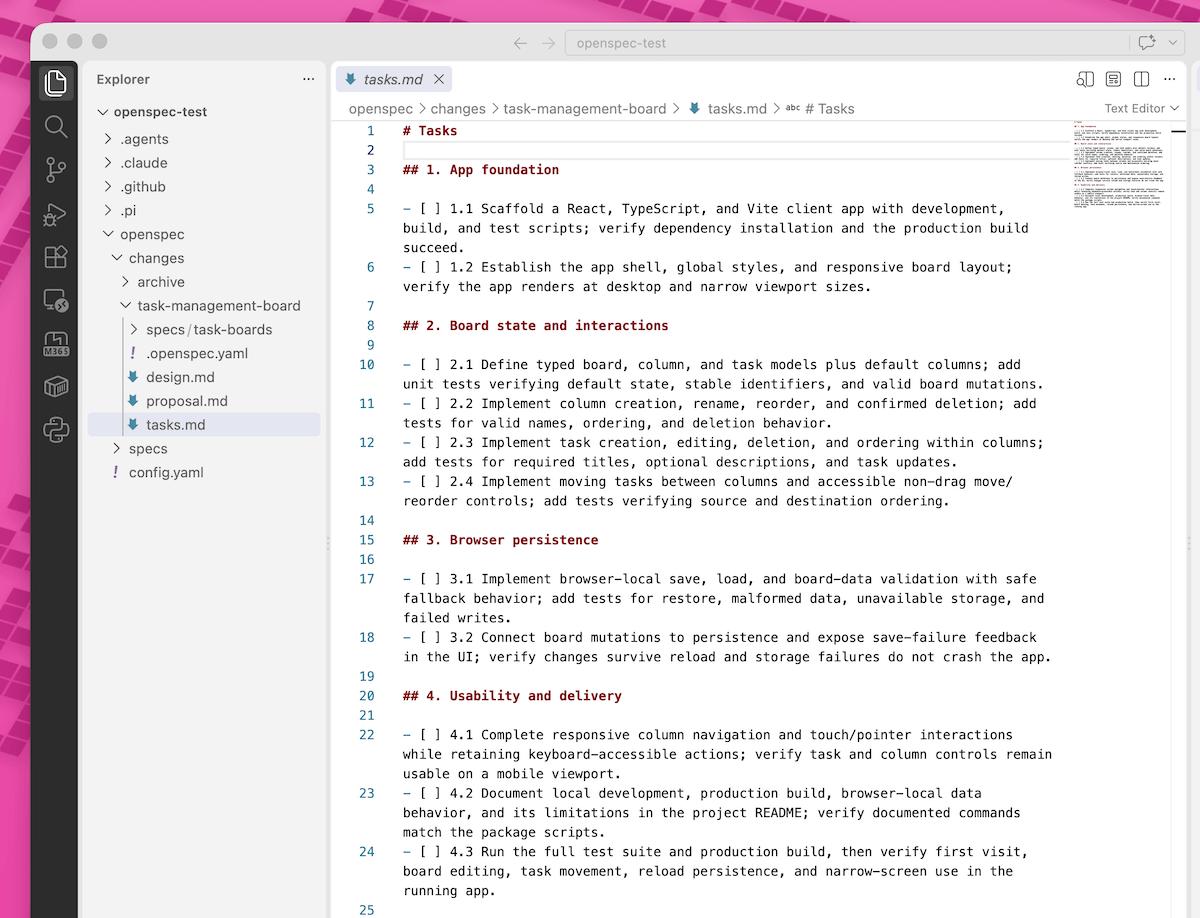
Task: Open the Python view in the activity bar
Action: 56,431
